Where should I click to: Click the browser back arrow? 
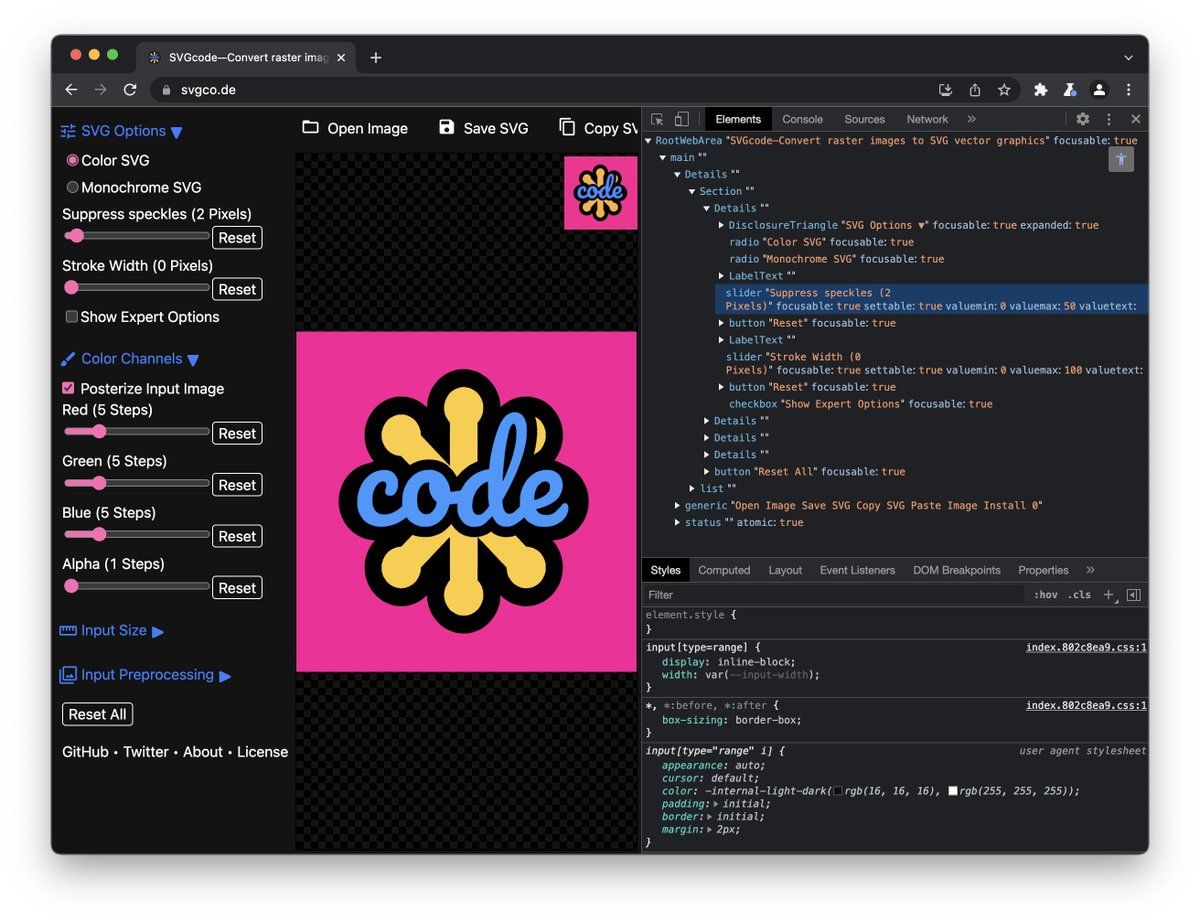(71, 90)
